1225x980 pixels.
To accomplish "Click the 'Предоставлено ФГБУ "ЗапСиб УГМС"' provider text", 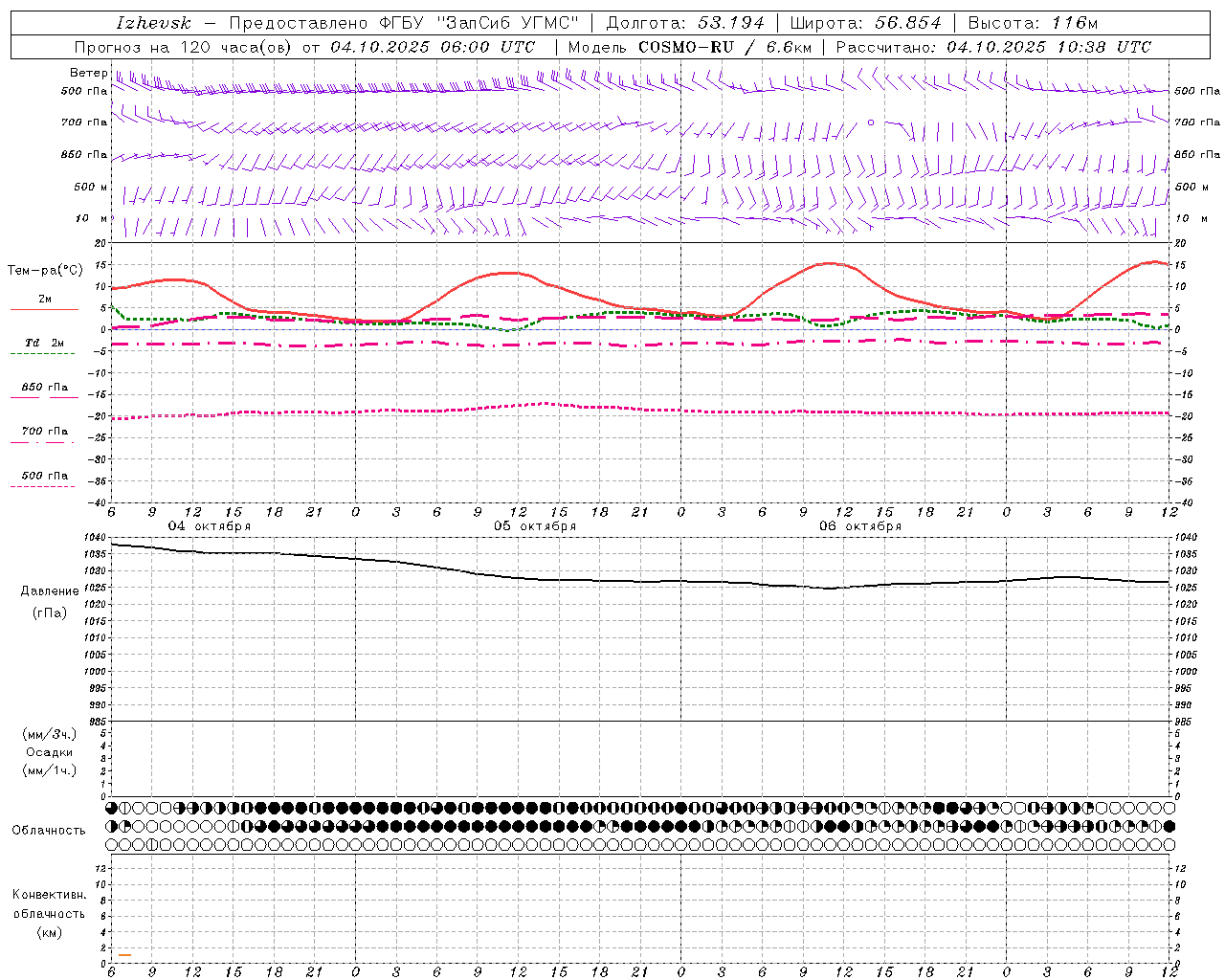I will (405, 23).
